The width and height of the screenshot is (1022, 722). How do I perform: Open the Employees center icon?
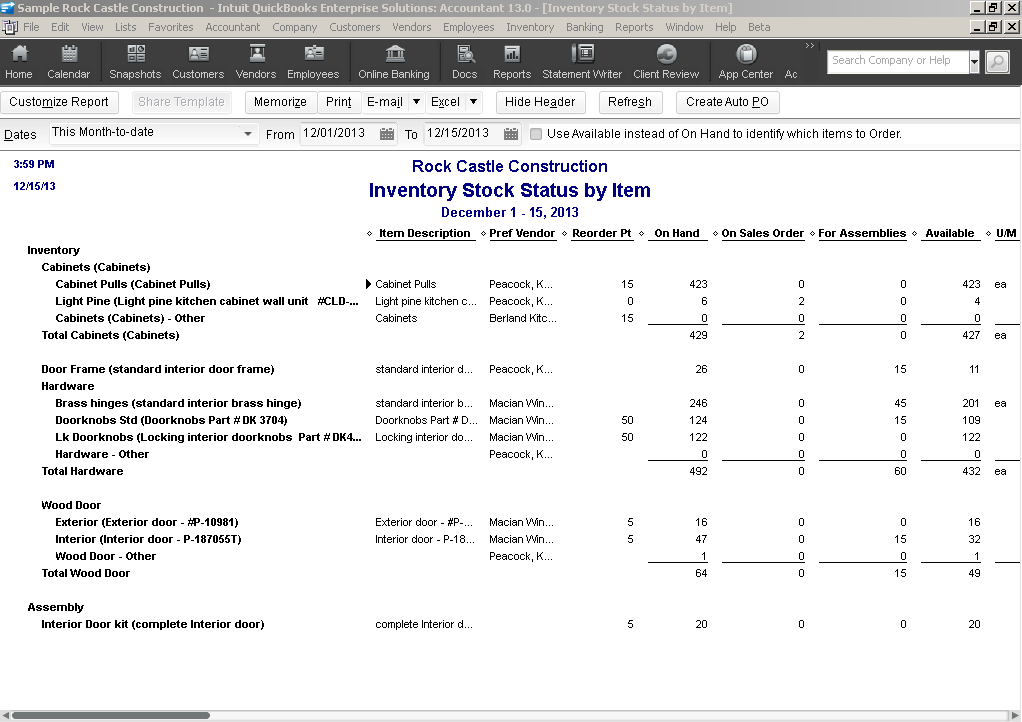(313, 63)
